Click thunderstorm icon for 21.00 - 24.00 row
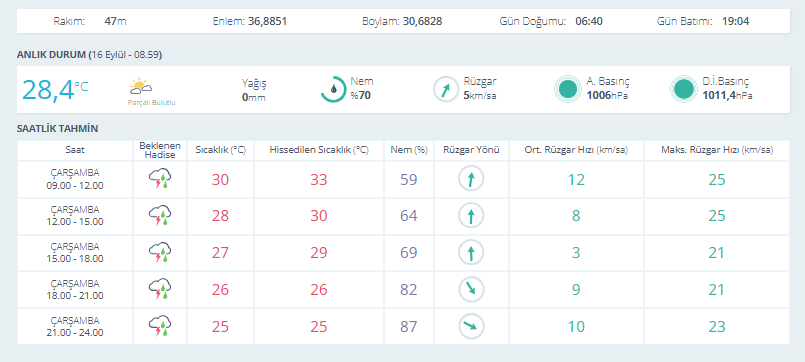The image size is (805, 362). point(160,327)
